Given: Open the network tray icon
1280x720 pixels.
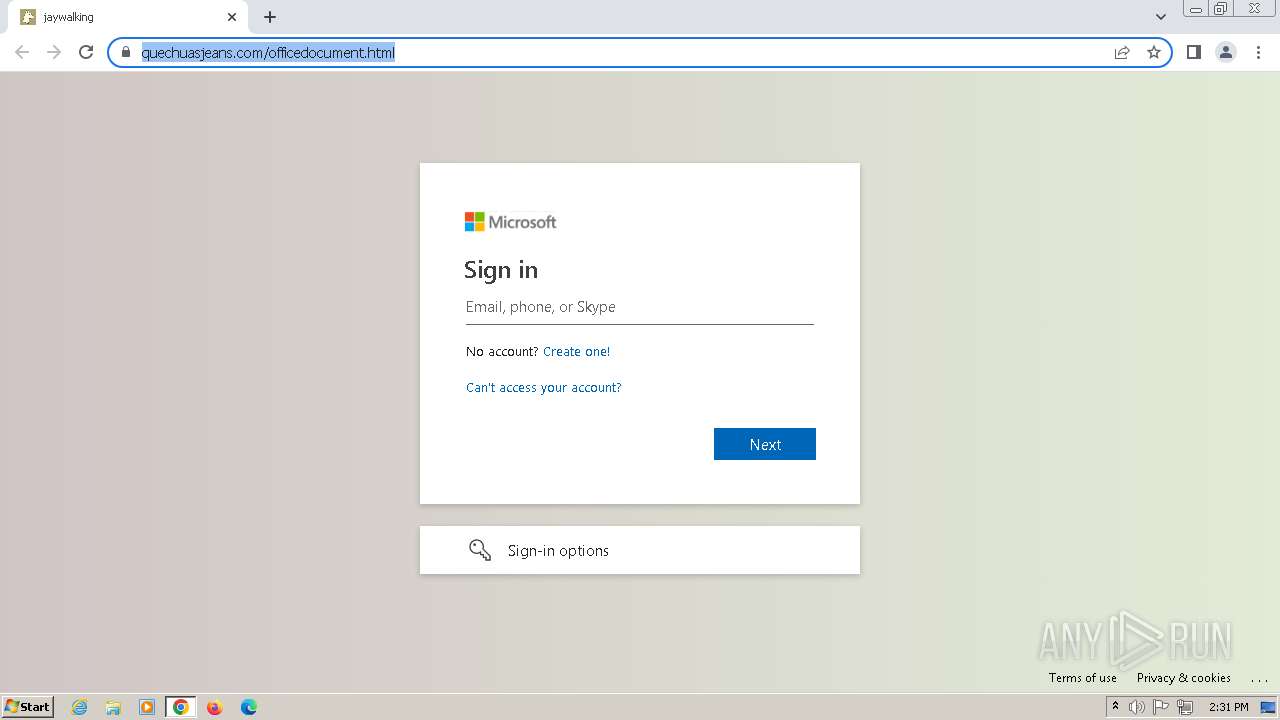Looking at the screenshot, I should (1185, 707).
